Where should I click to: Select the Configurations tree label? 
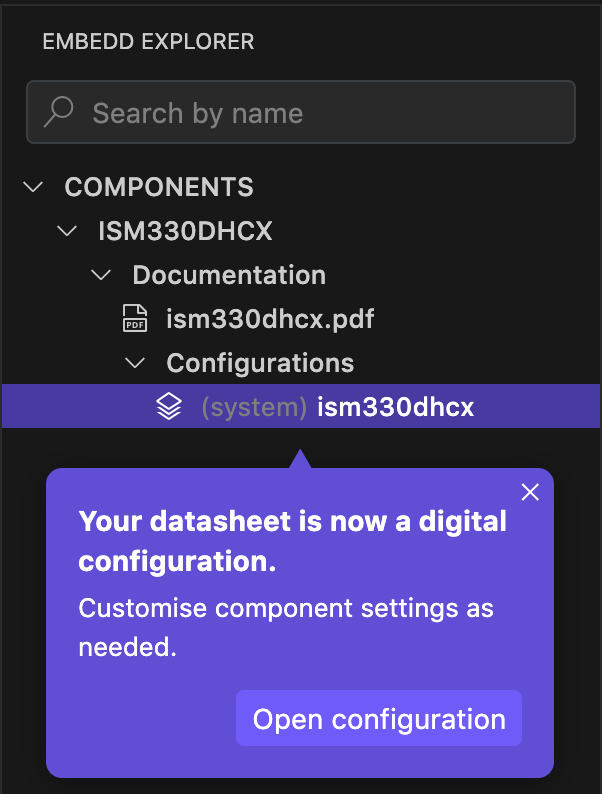260,362
